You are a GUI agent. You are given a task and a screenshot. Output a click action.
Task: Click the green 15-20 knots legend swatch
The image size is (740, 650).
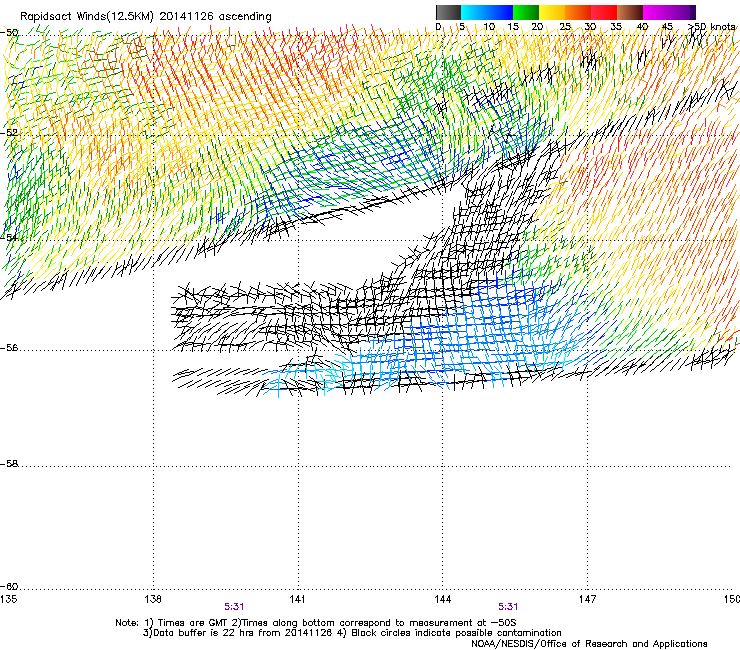pos(526,12)
